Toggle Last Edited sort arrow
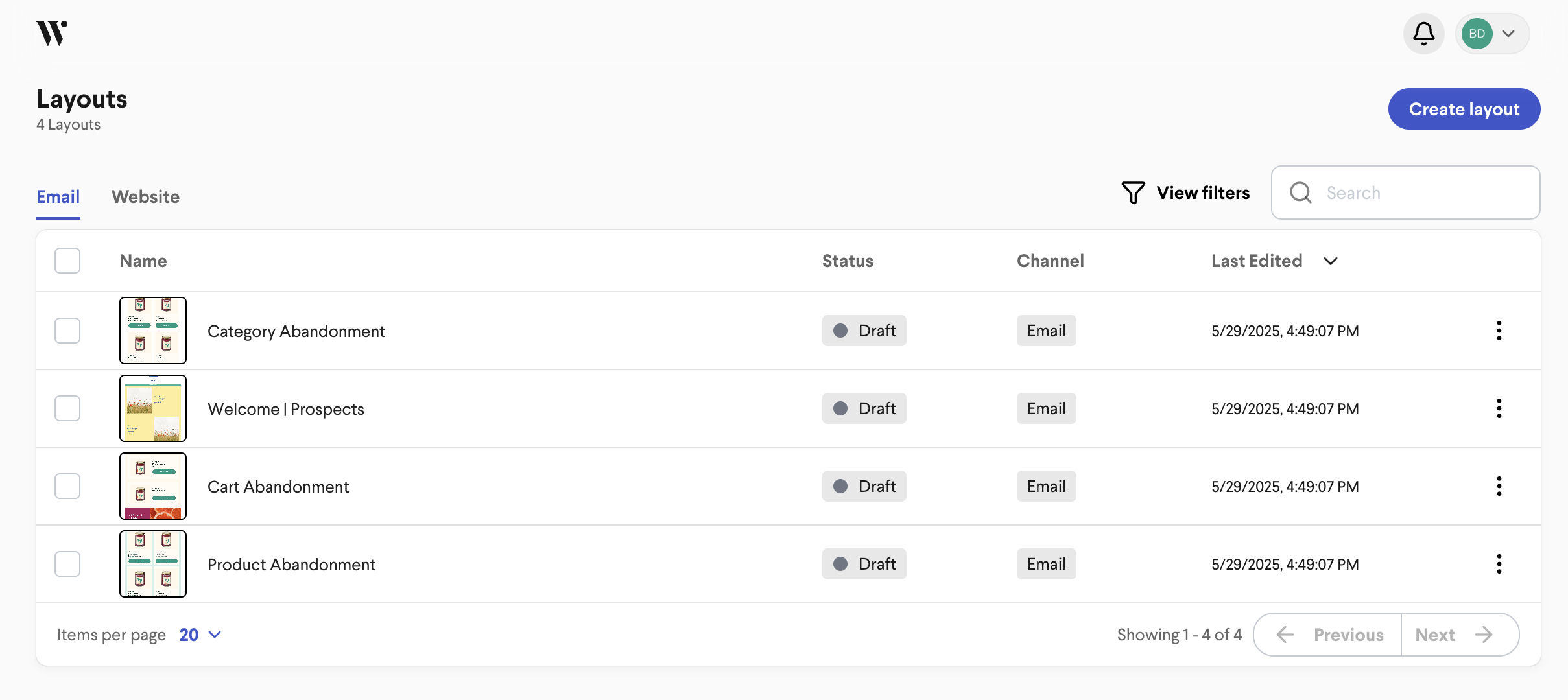 click(1331, 261)
